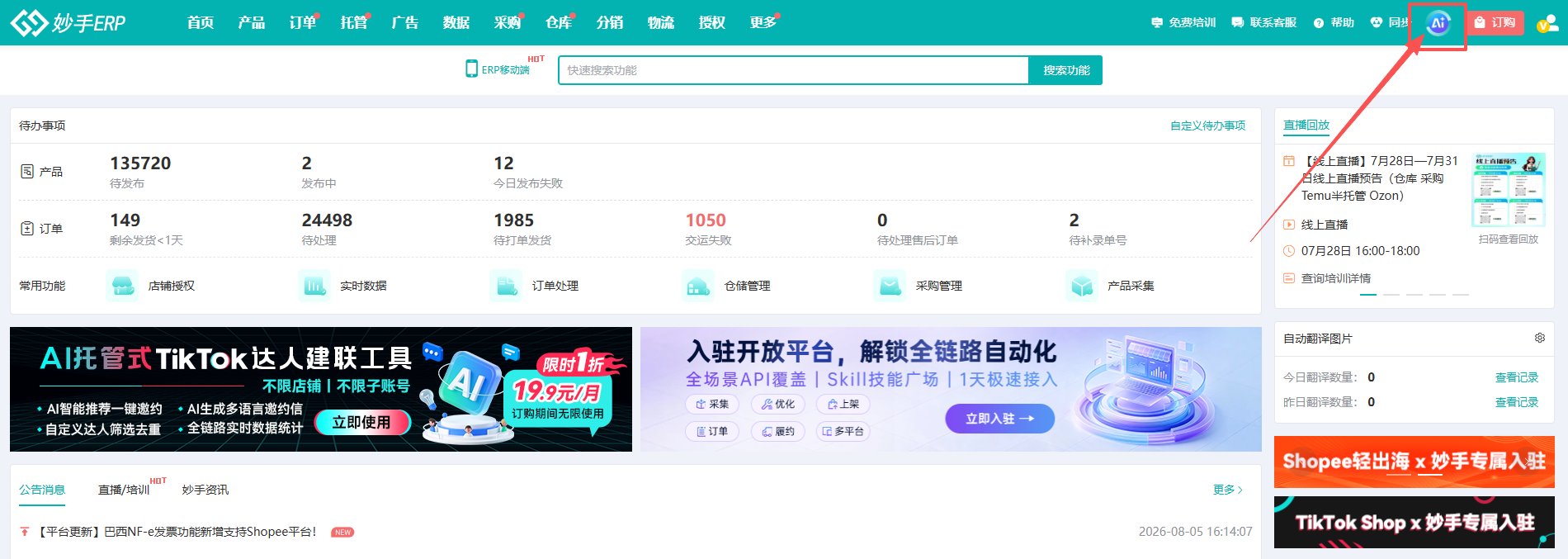This screenshot has height=559, width=1568.
Task: Click the 产品采集 shortcut icon
Action: pos(1082,286)
